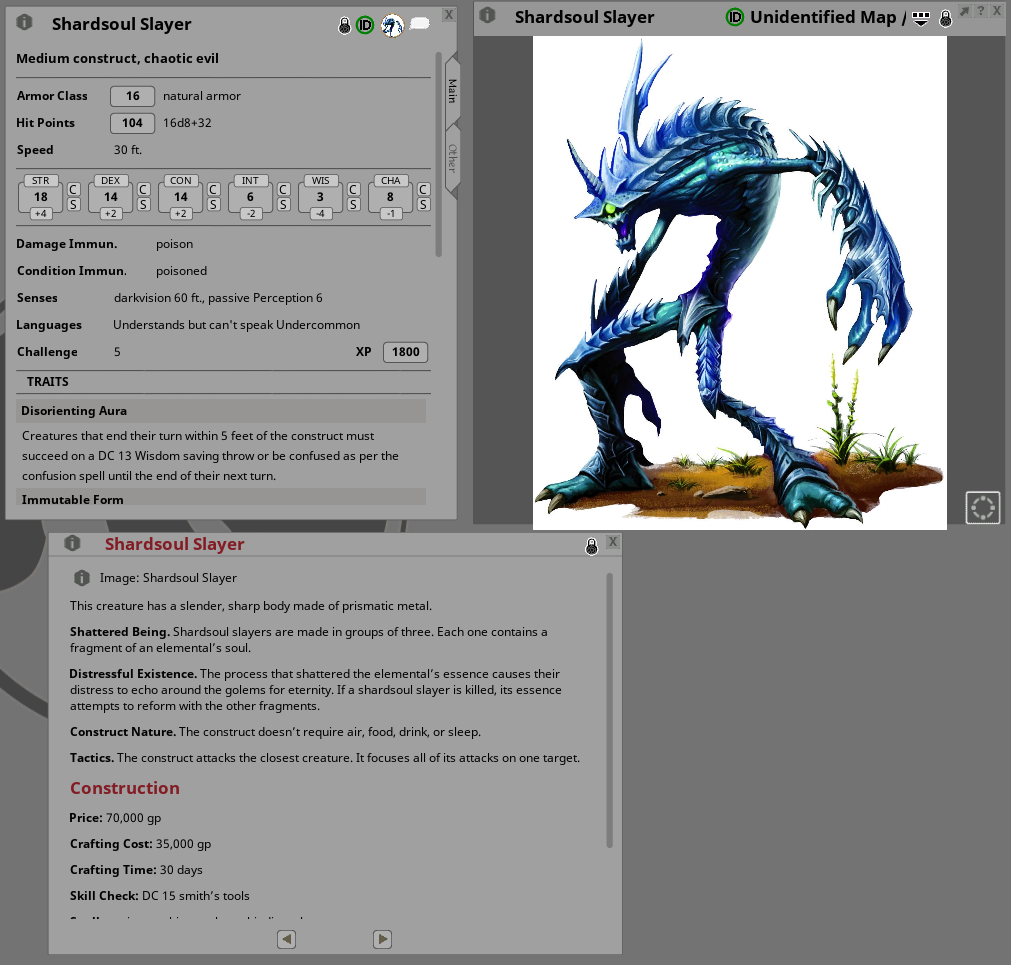This screenshot has width=1011, height=965.
Task: Click the hit dice text 16d8+32
Action: (187, 123)
